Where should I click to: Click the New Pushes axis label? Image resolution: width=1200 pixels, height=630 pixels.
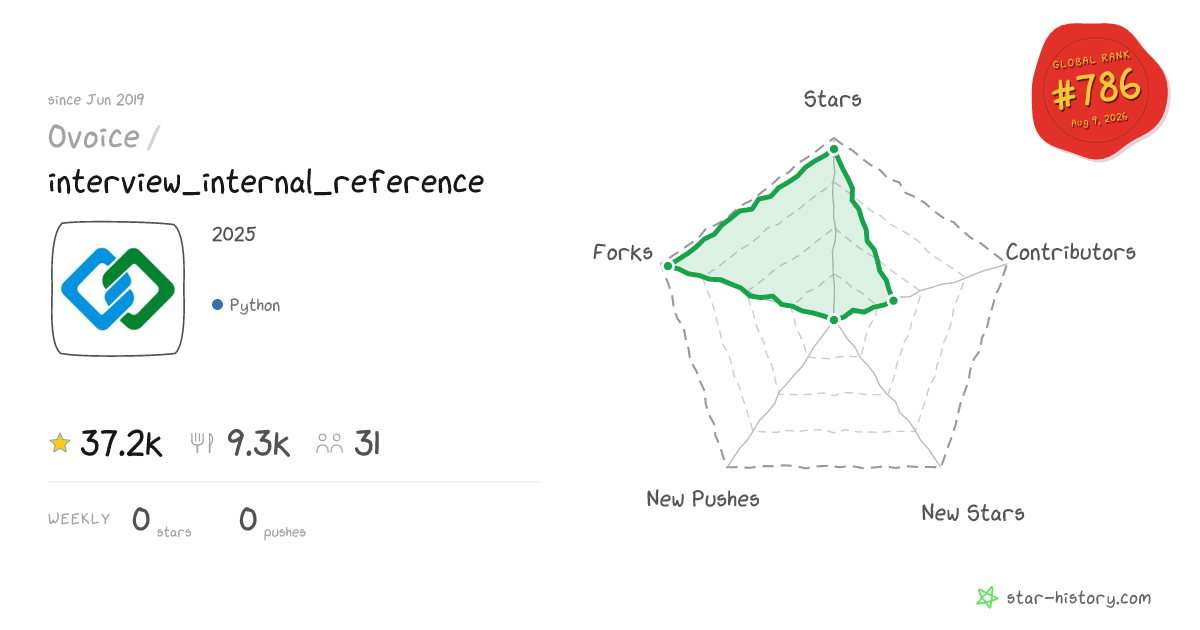(703, 498)
